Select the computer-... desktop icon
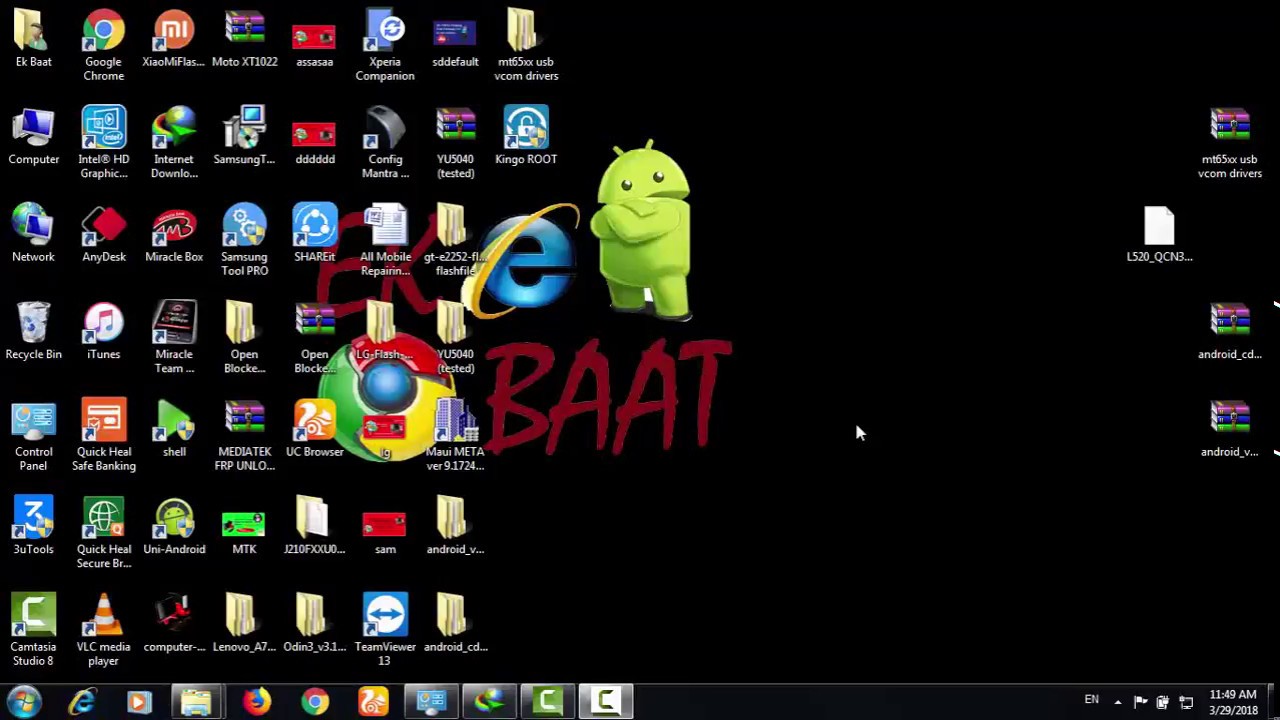 (x=174, y=624)
